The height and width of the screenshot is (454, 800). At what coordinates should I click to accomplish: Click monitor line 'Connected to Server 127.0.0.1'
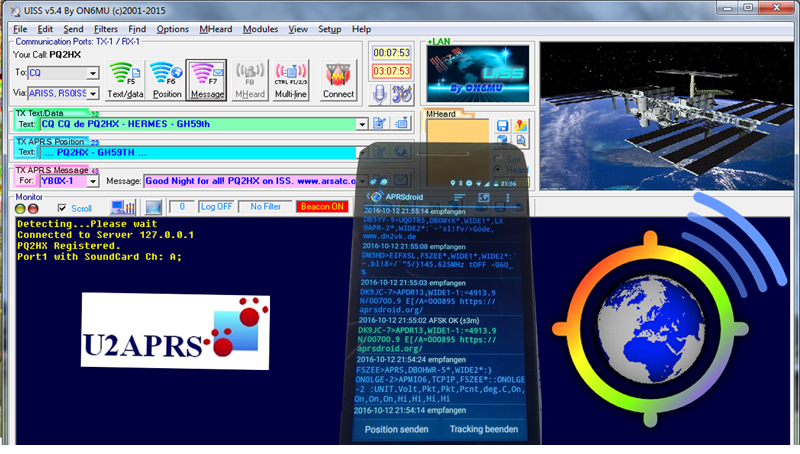click(106, 235)
